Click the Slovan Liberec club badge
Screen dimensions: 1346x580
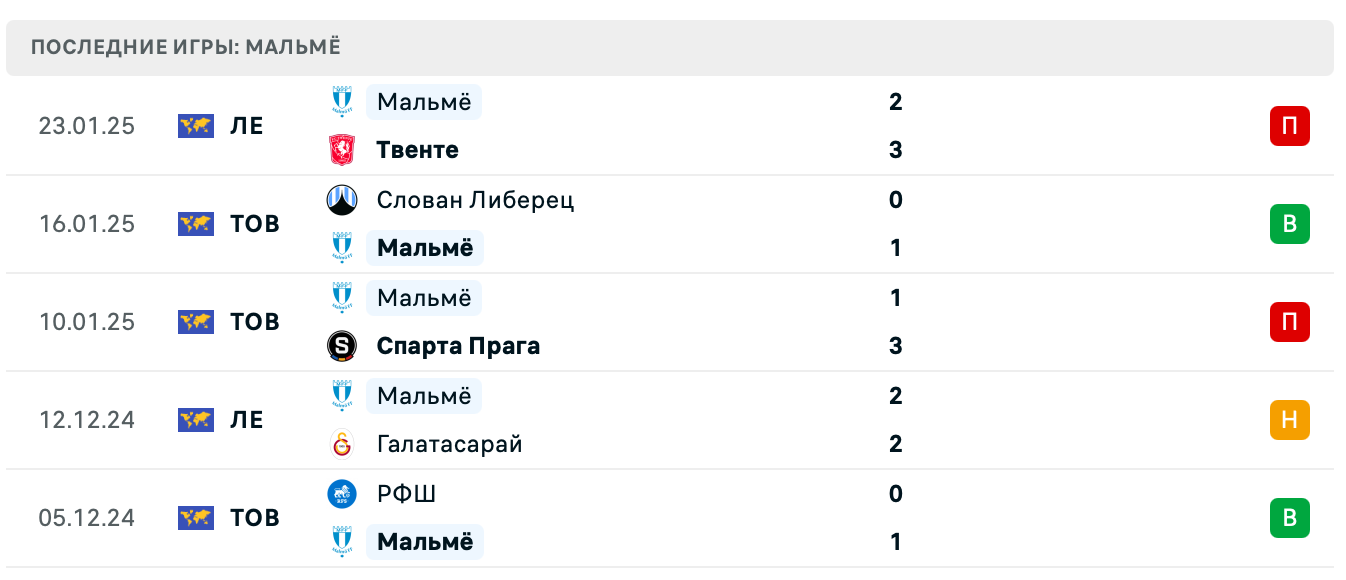click(x=342, y=199)
